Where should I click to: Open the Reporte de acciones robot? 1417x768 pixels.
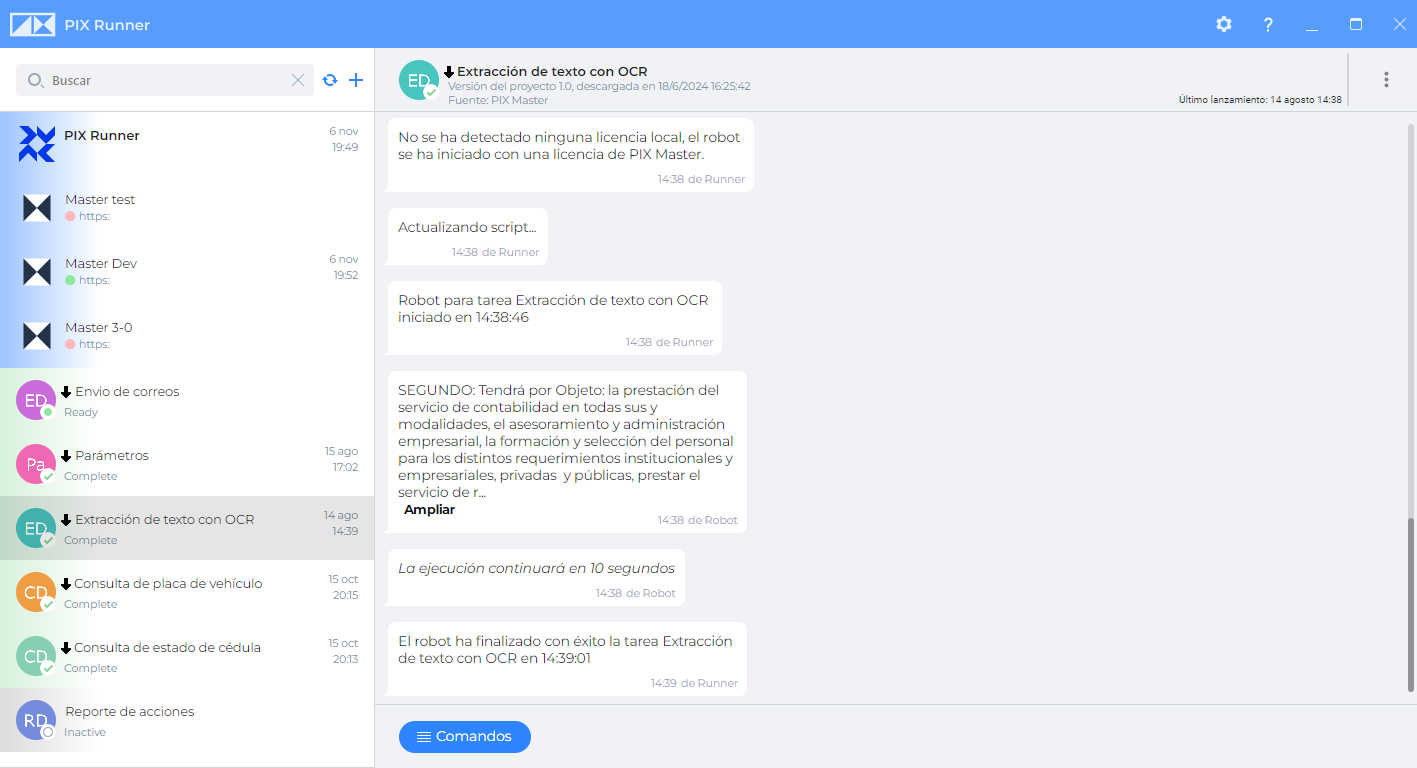tap(187, 720)
